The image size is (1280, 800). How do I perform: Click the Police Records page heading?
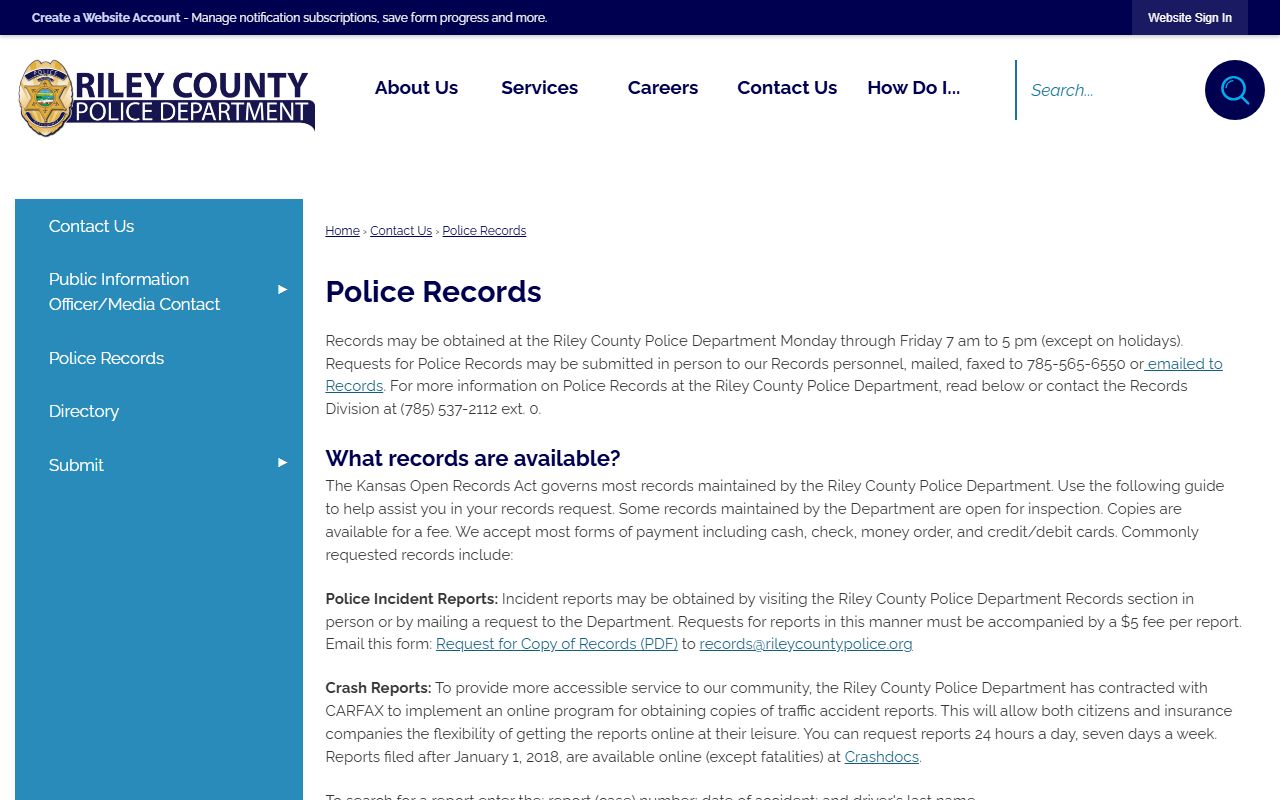(433, 291)
